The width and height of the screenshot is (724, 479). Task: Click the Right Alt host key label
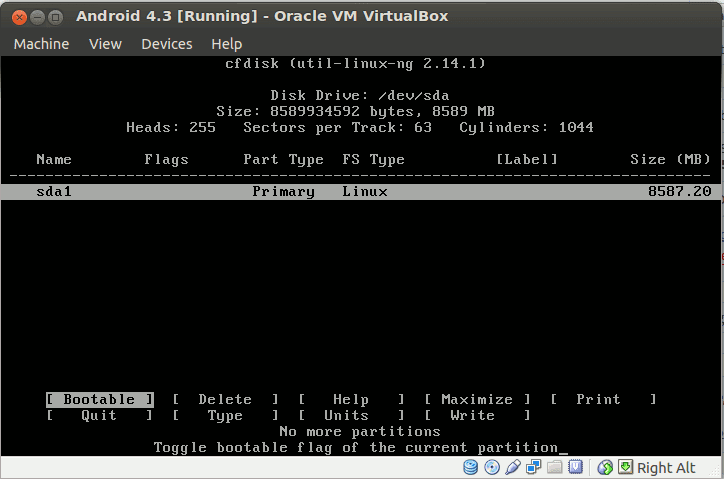click(666, 468)
